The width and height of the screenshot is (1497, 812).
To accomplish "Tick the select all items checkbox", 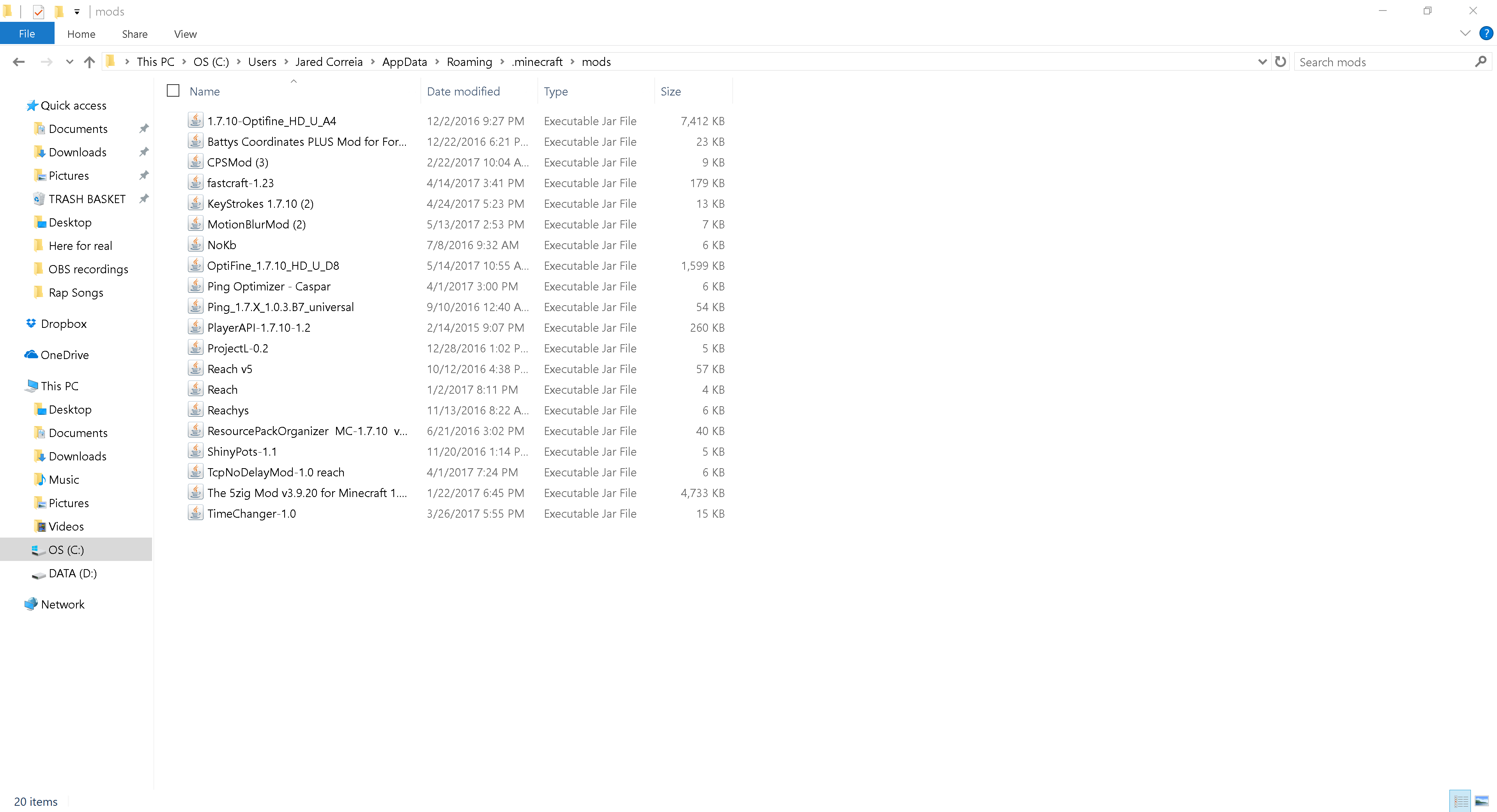I will tap(173, 91).
